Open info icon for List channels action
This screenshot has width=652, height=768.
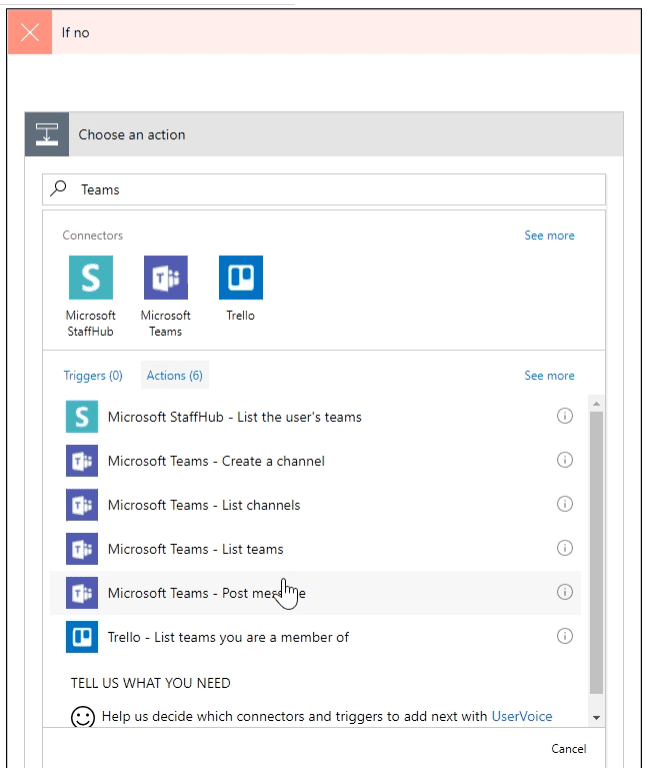pyautogui.click(x=564, y=504)
